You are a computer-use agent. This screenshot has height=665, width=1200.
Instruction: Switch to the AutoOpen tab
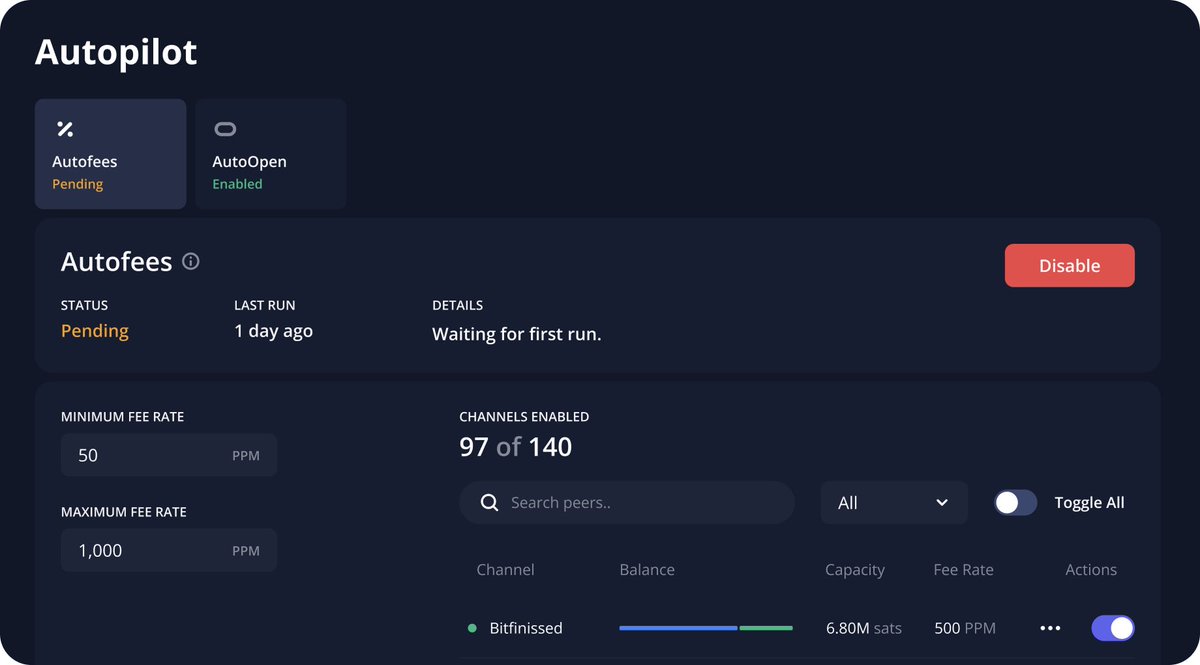[x=271, y=154]
